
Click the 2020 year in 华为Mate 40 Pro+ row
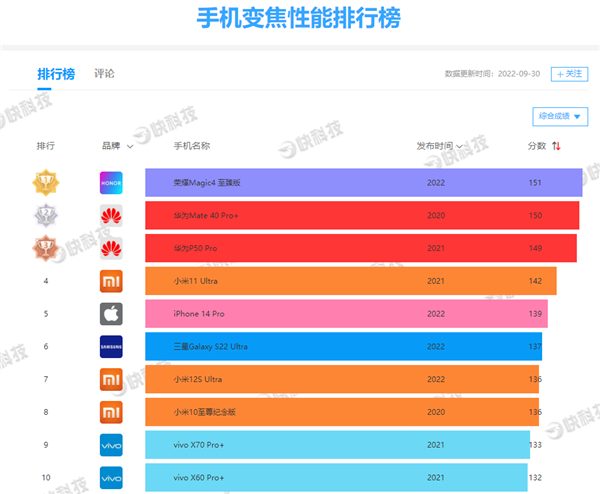pos(436,215)
